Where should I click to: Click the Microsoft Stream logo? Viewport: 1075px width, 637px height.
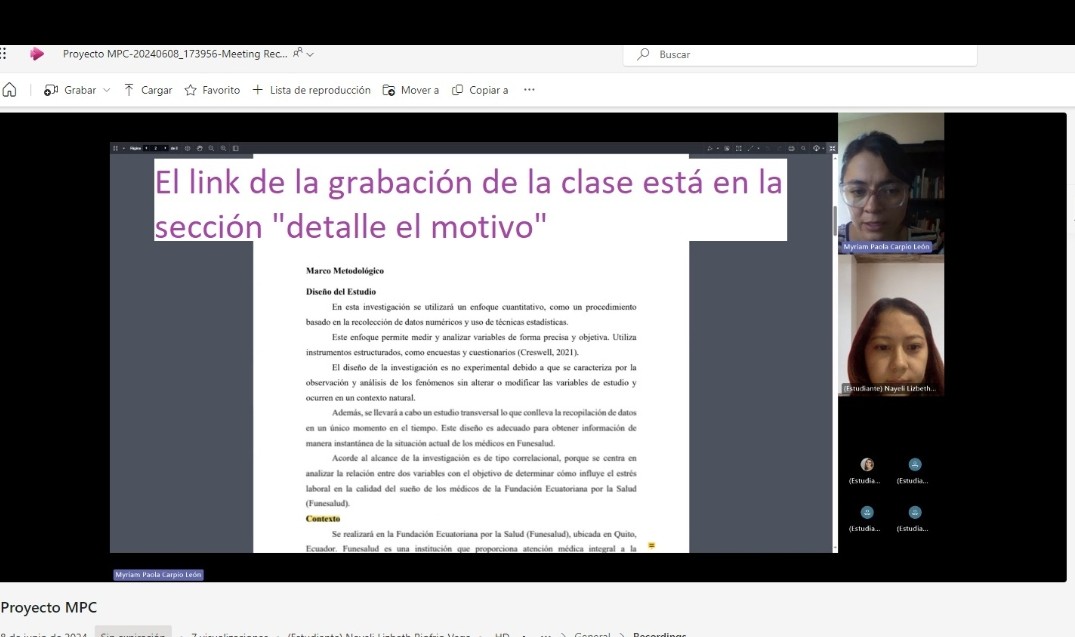click(x=37, y=54)
